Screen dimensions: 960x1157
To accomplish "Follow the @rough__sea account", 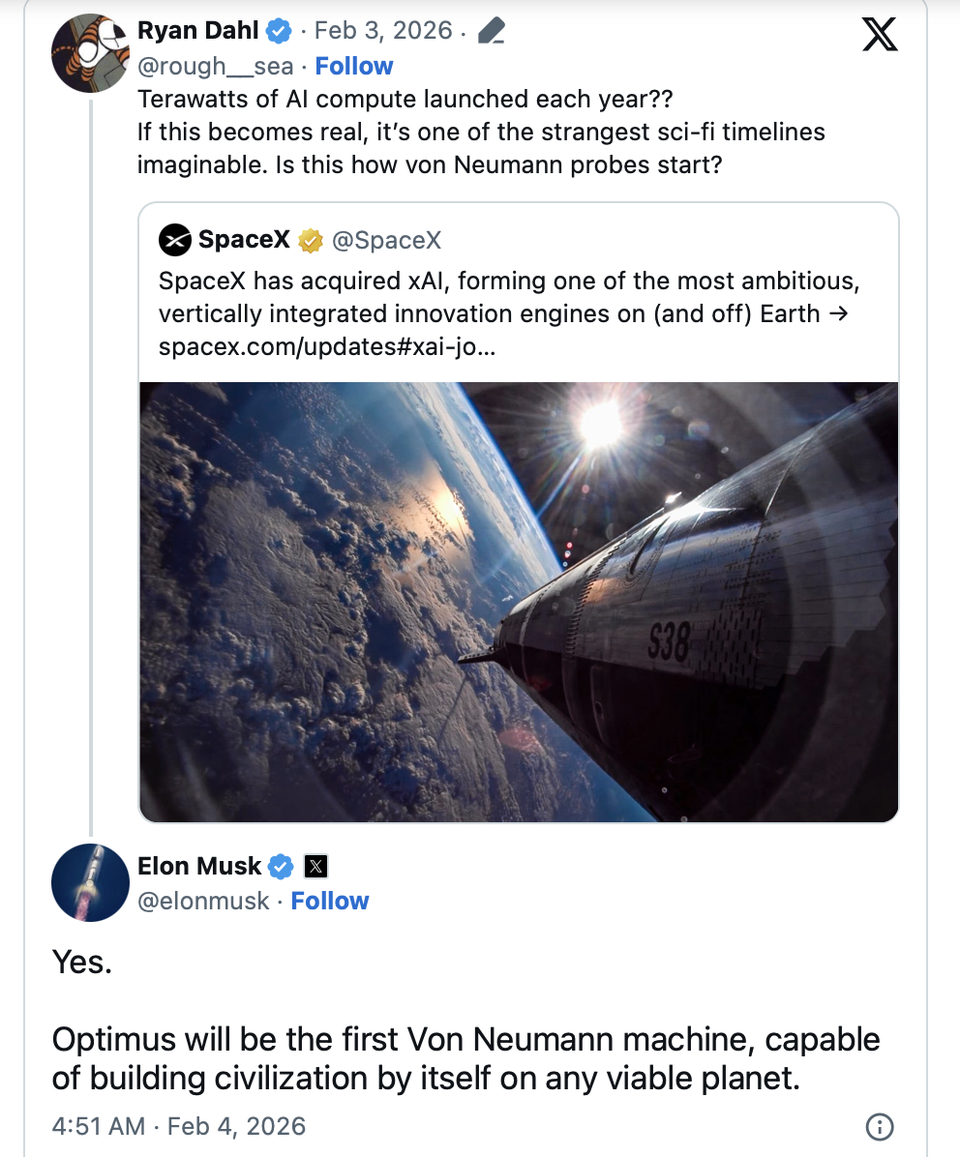I will tap(354, 66).
